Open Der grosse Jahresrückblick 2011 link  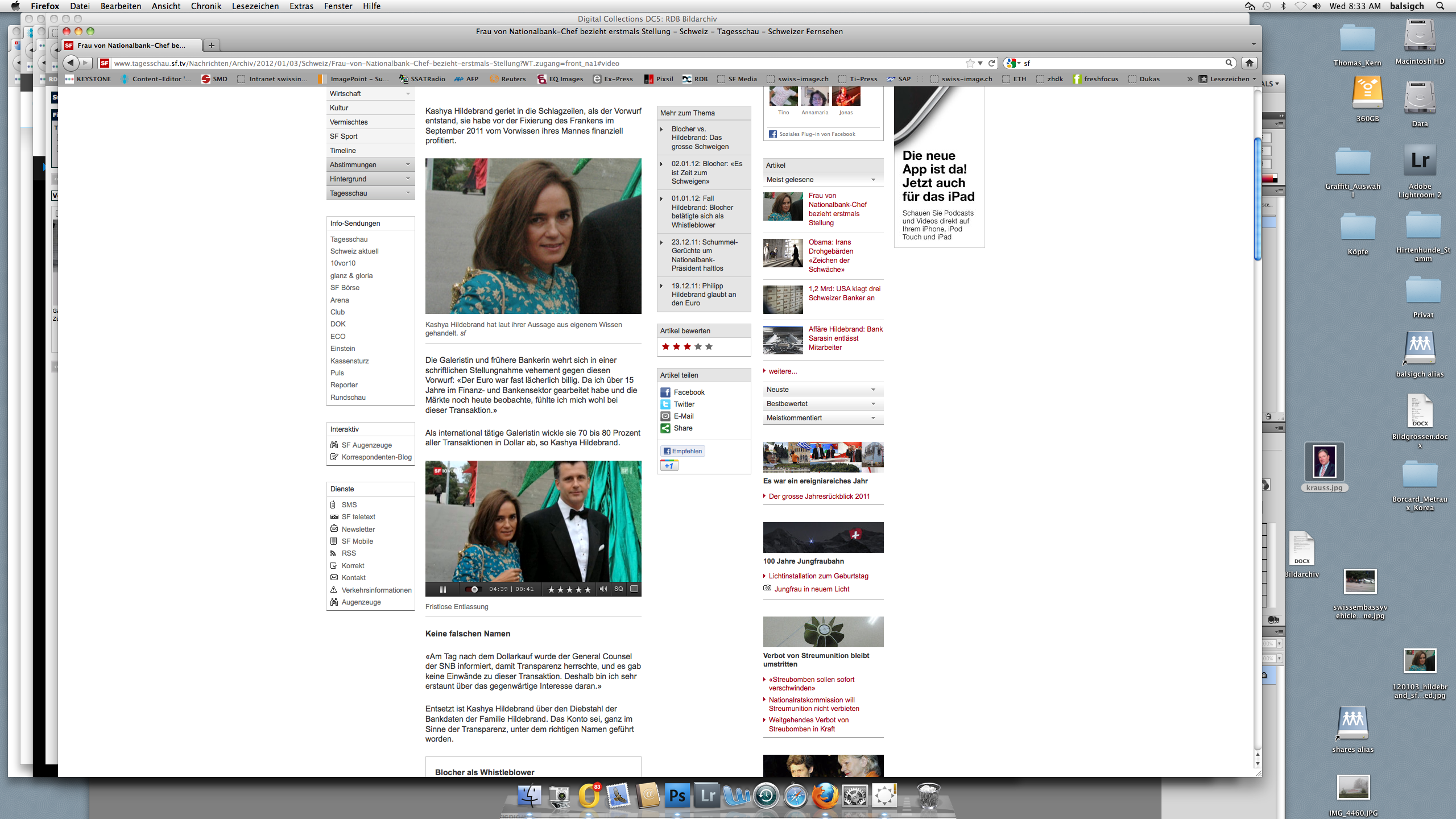pyautogui.click(x=819, y=497)
